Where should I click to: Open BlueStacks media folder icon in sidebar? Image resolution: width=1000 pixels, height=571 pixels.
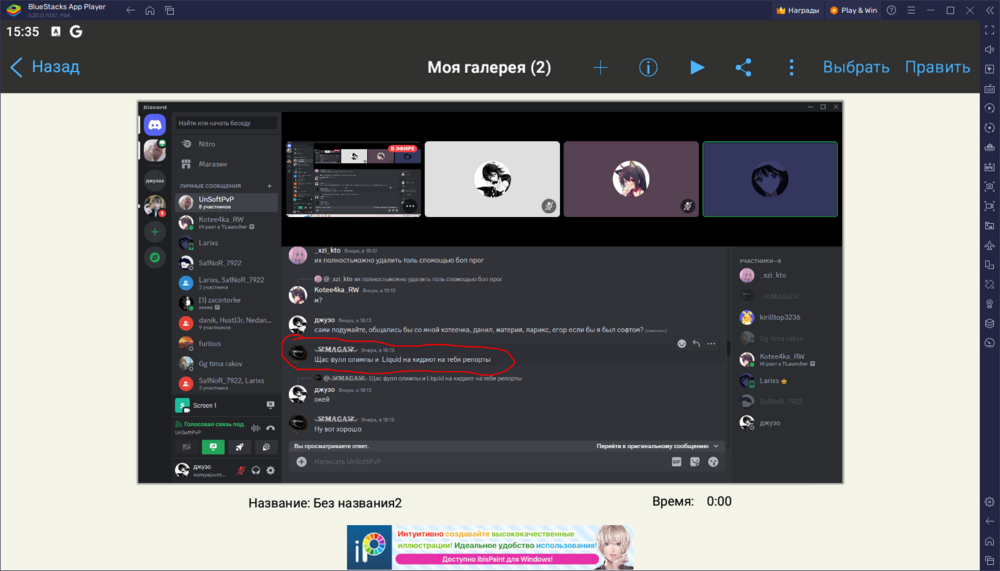point(989,225)
